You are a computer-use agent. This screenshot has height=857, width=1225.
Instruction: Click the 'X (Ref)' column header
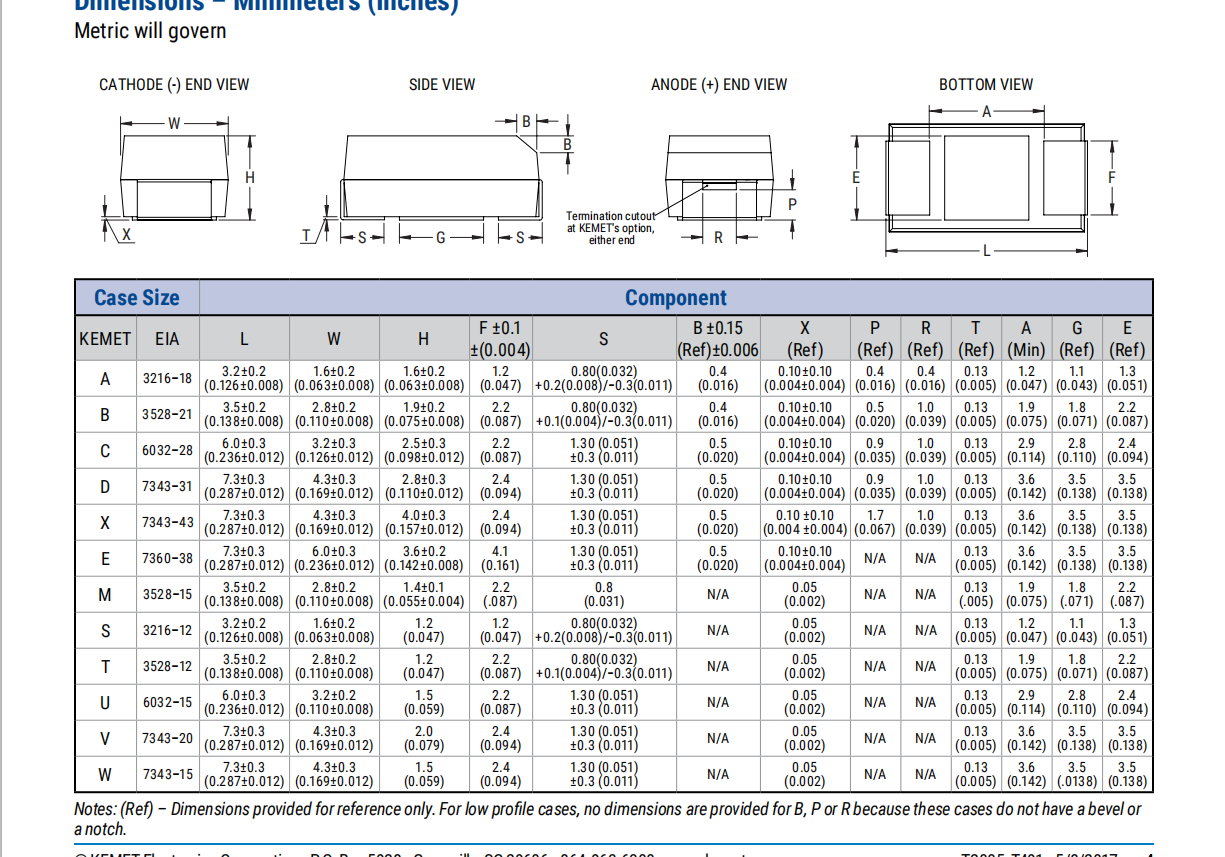(x=805, y=339)
